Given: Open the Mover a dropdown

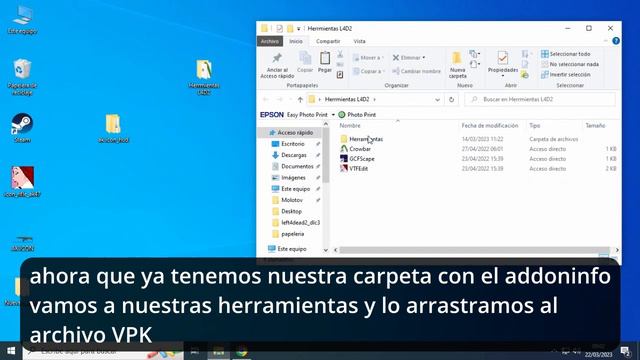Looking at the screenshot, I should tap(369, 58).
